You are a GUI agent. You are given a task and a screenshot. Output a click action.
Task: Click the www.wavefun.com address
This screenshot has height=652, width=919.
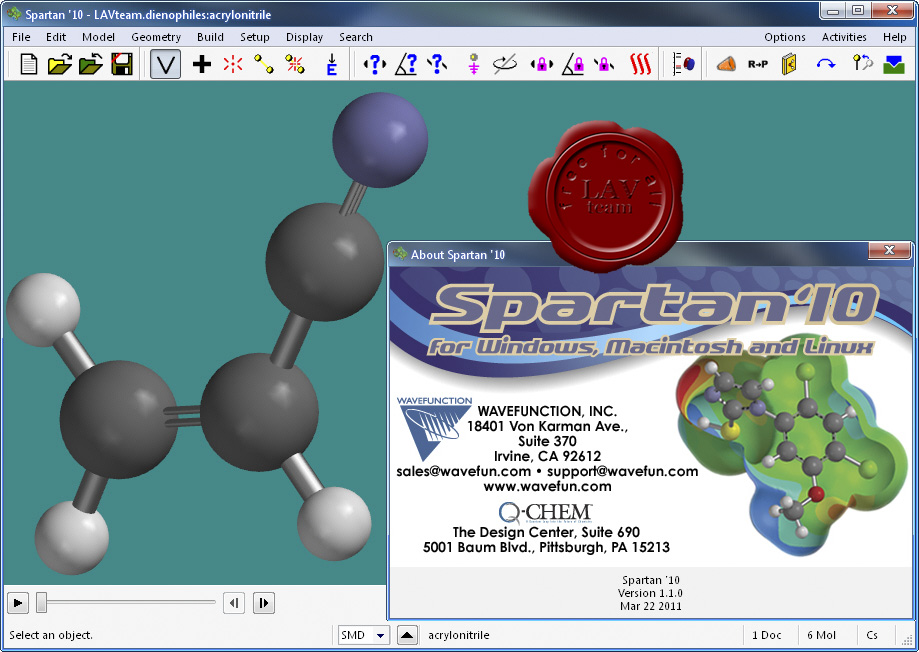pyautogui.click(x=547, y=486)
